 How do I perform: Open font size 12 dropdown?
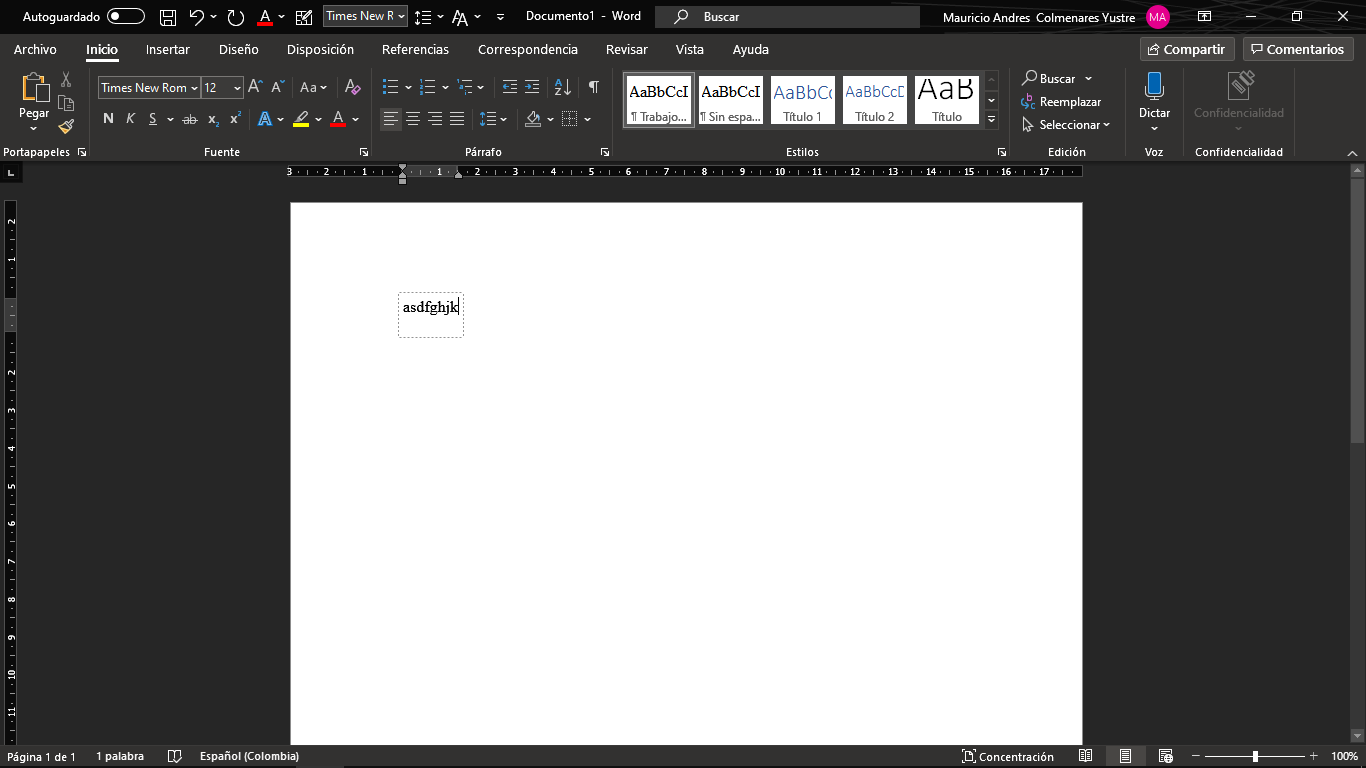[x=237, y=88]
